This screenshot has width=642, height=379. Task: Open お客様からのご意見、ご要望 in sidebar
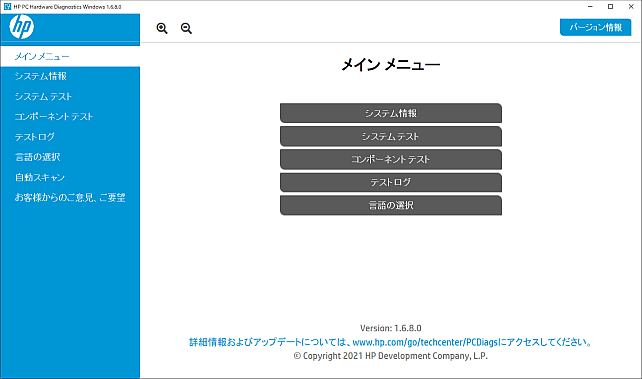tap(70, 198)
